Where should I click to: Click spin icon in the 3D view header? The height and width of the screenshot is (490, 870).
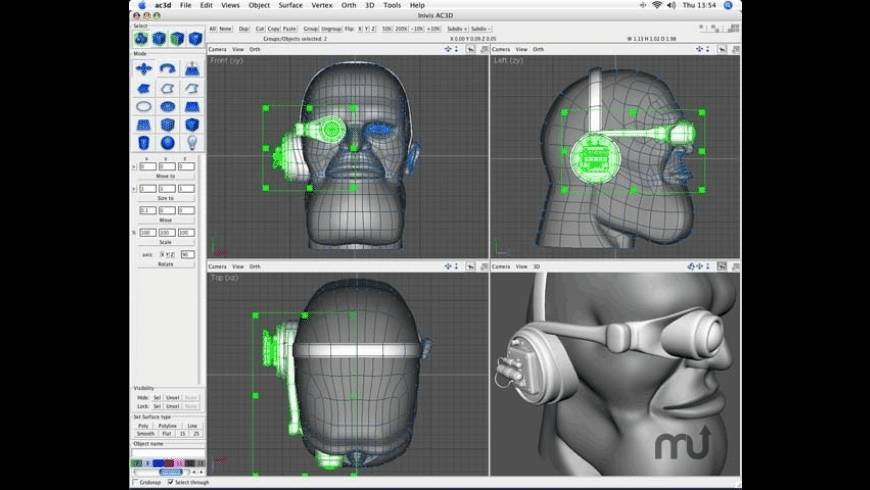click(x=691, y=266)
